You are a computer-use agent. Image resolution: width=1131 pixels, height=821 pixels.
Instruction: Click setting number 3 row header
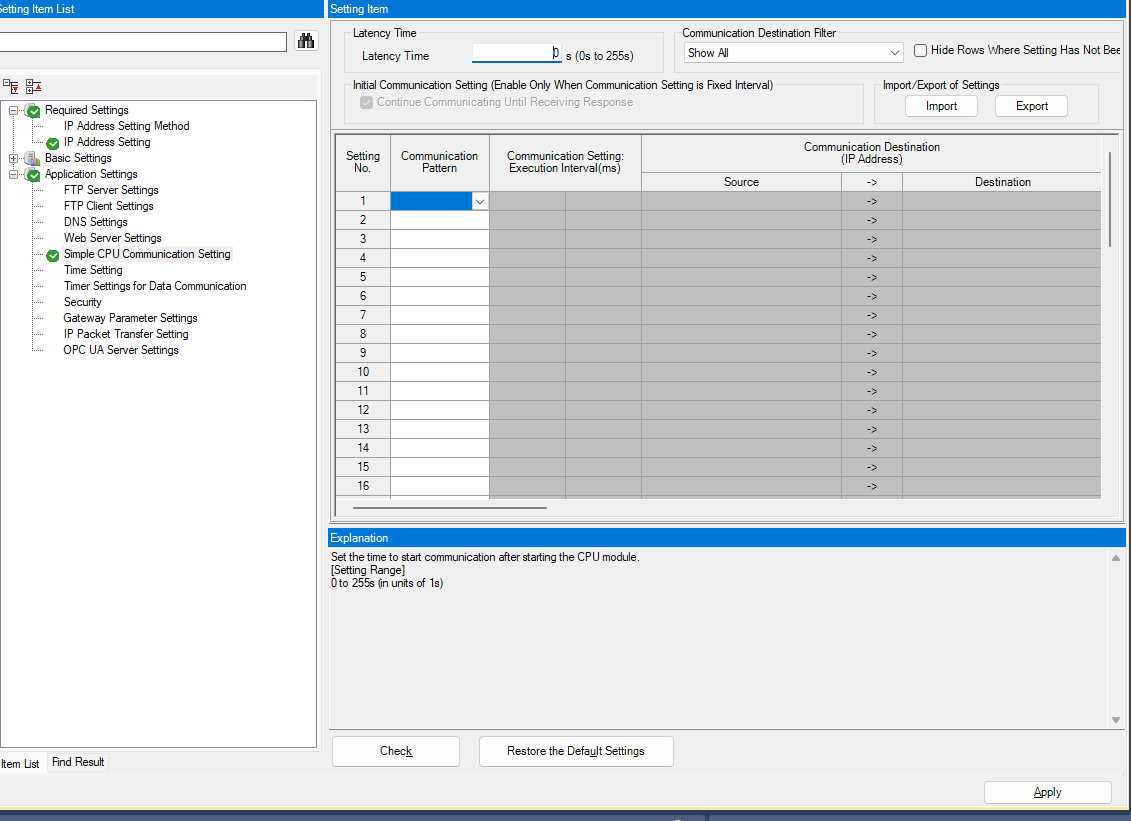363,239
